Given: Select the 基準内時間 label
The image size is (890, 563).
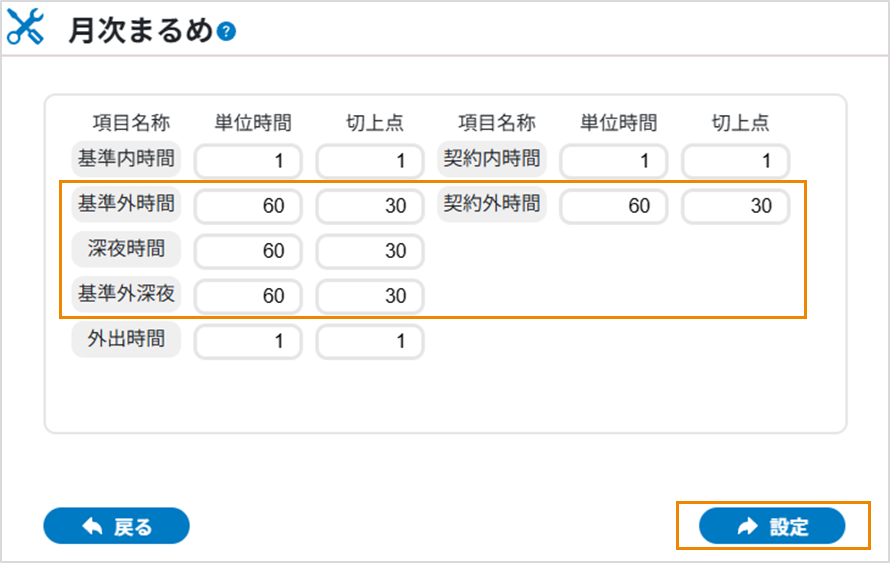Looking at the screenshot, I should [x=126, y=158].
